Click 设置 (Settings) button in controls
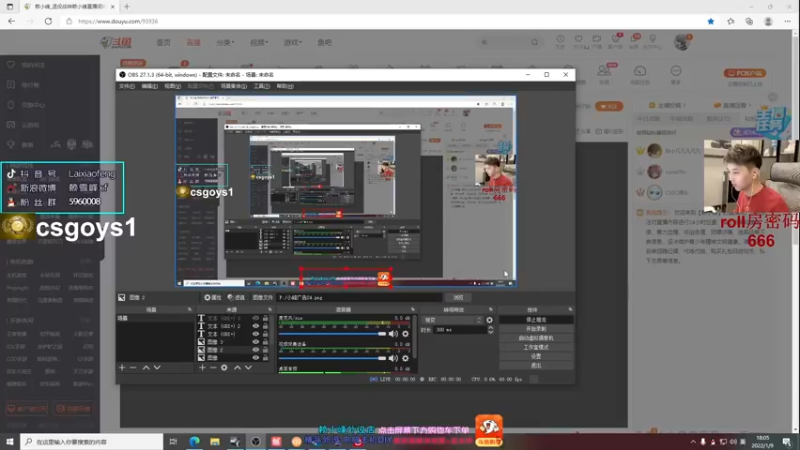Screen dimensions: 800x450 click(536, 356)
